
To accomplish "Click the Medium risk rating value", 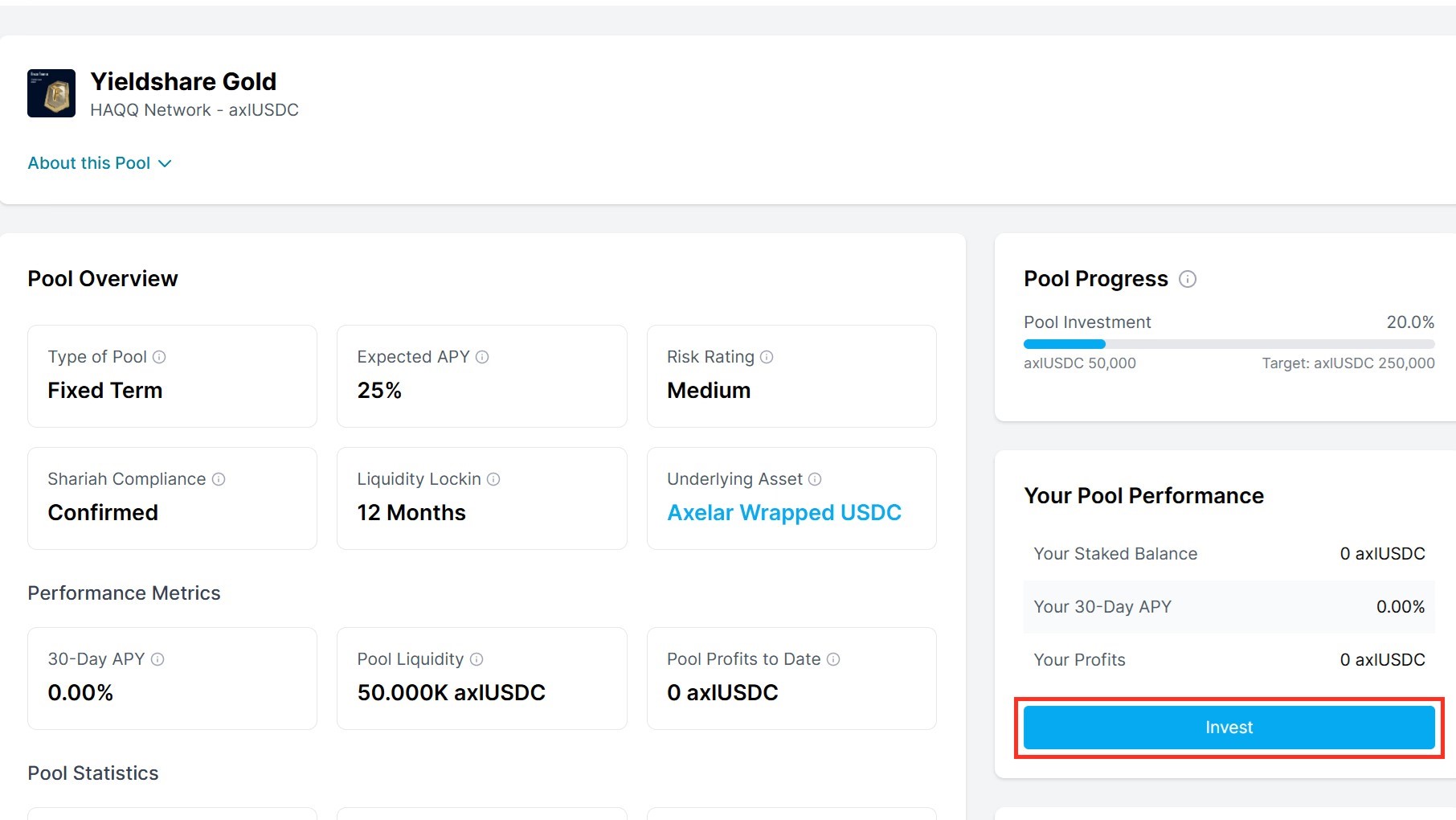I will (709, 391).
